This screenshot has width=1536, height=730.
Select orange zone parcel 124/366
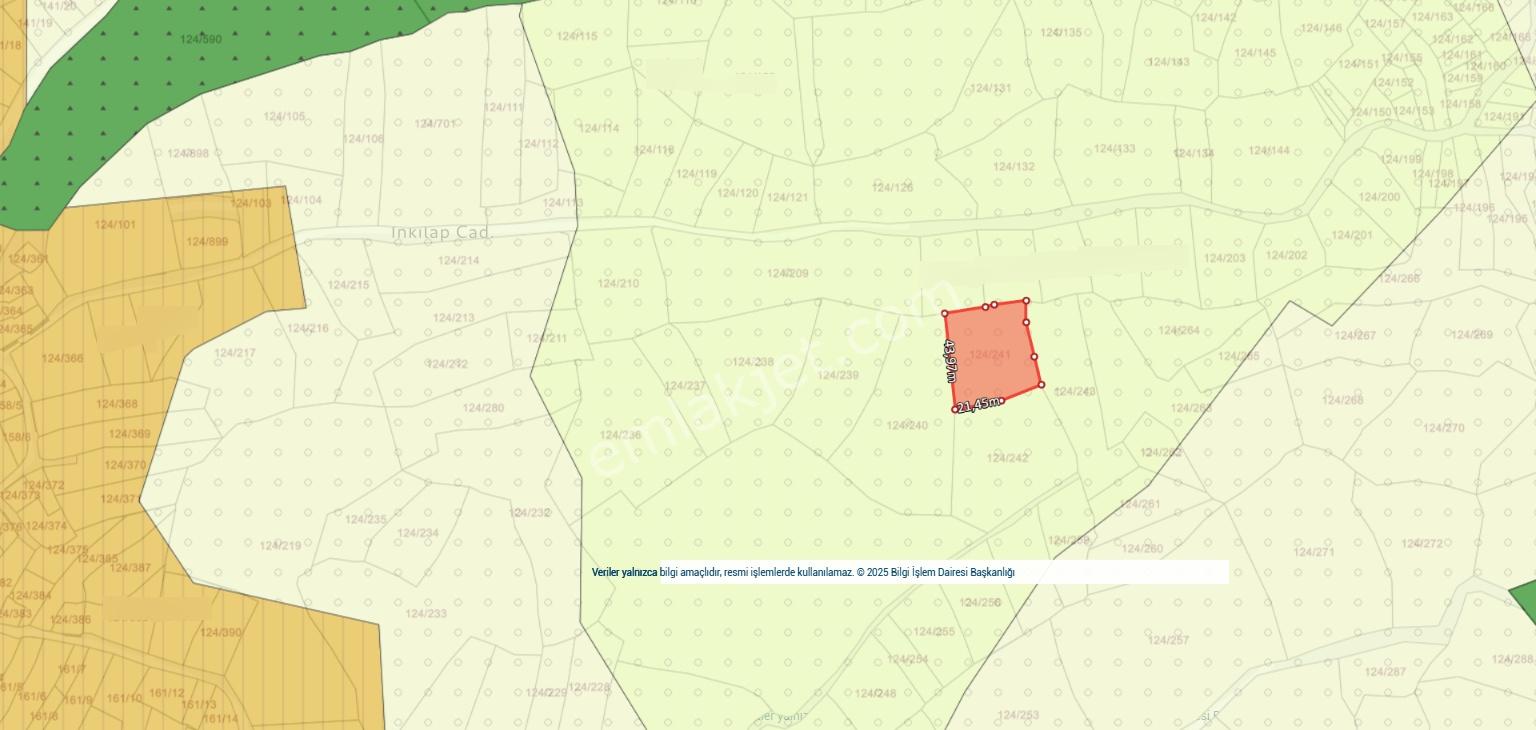coord(62,358)
